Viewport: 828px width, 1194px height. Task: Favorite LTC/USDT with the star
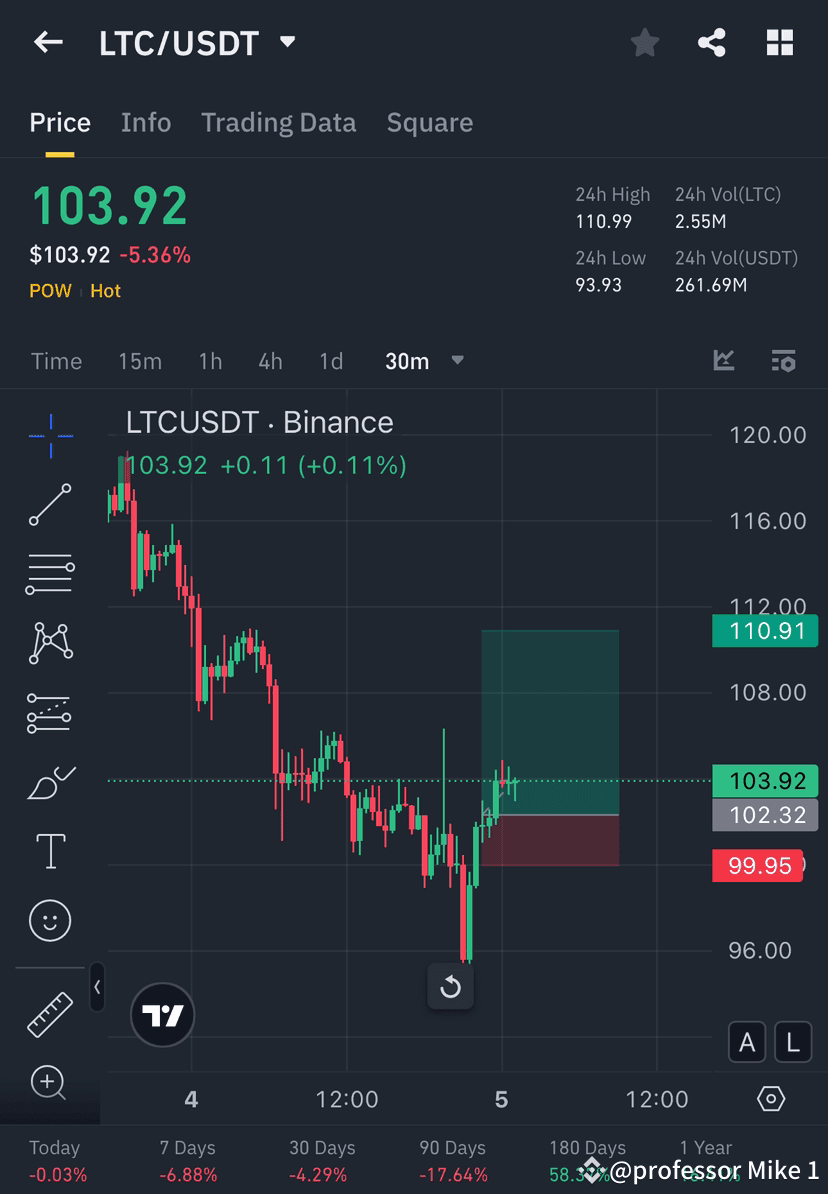pos(644,42)
